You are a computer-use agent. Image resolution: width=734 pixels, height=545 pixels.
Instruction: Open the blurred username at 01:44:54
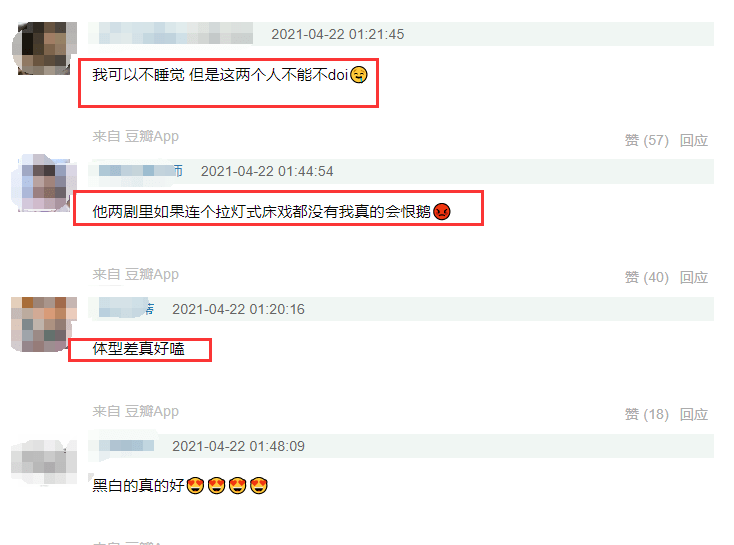pos(140,171)
